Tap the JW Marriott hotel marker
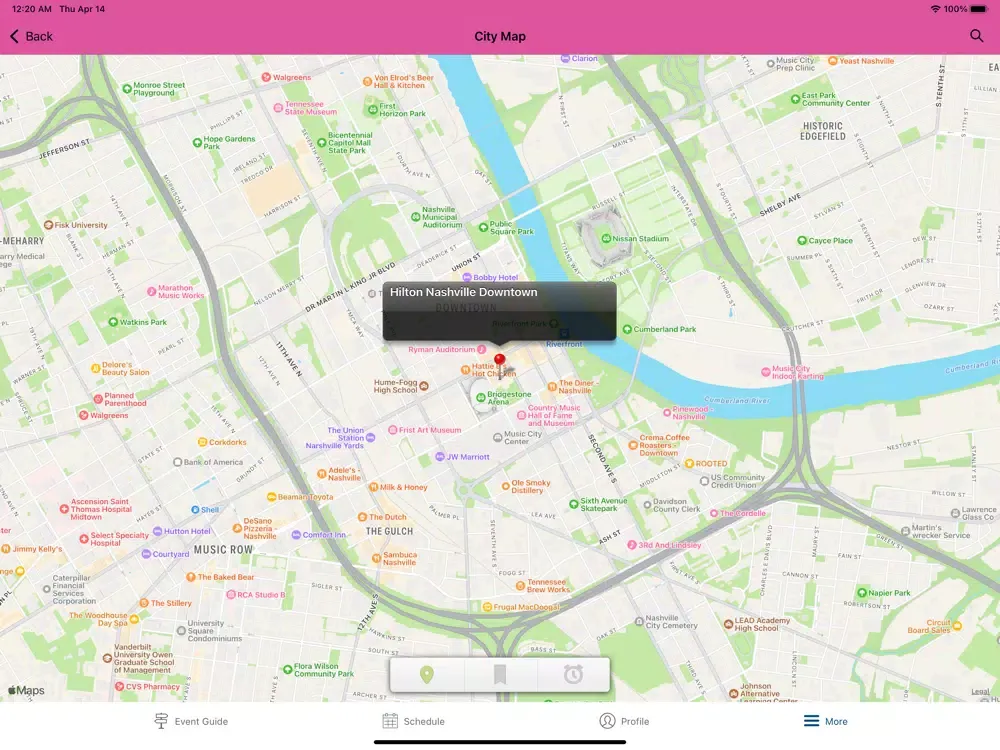 [x=439, y=457]
